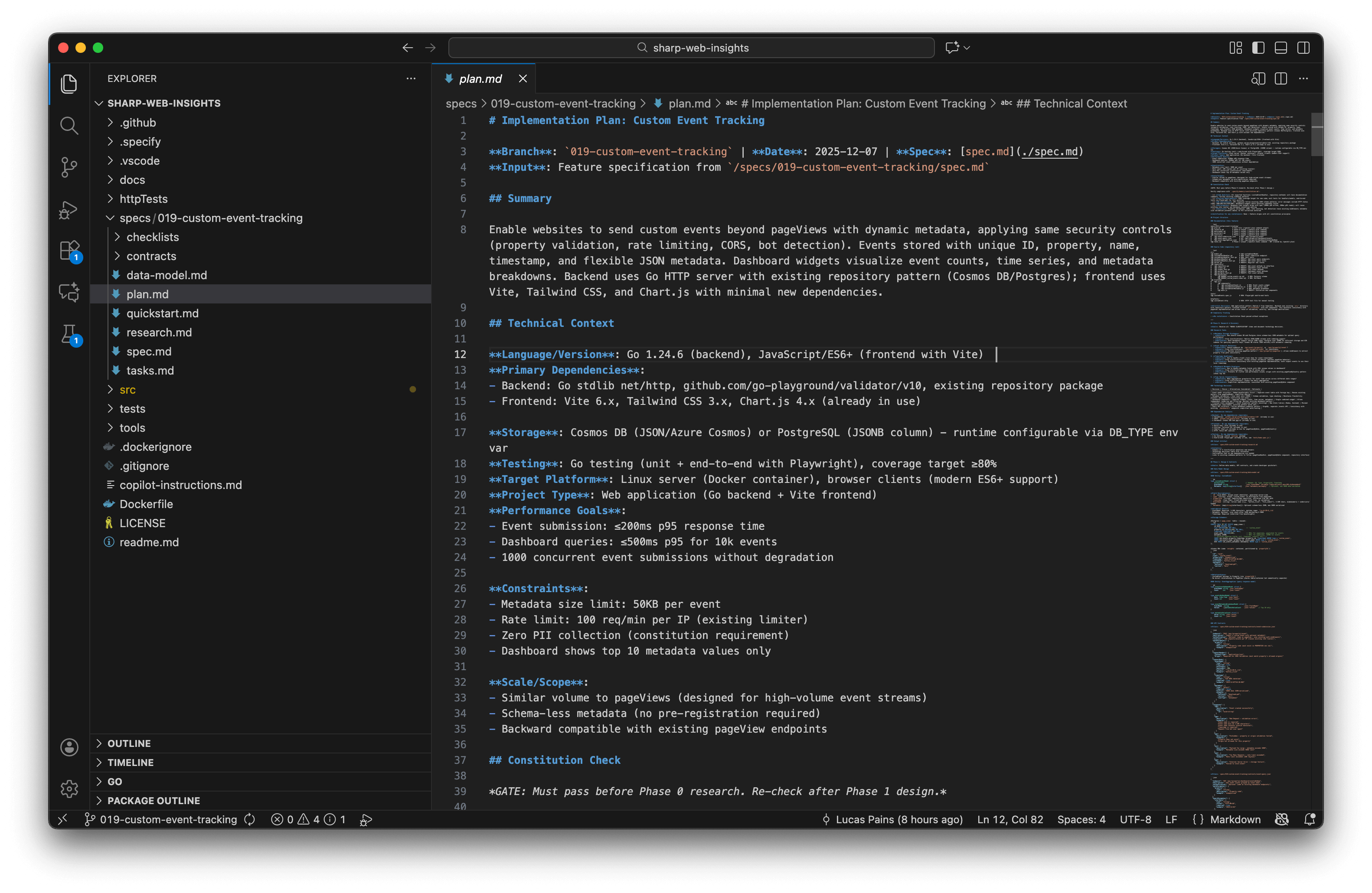The width and height of the screenshot is (1372, 893).
Task: Open the Testing panel from activity bar
Action: coord(69,334)
